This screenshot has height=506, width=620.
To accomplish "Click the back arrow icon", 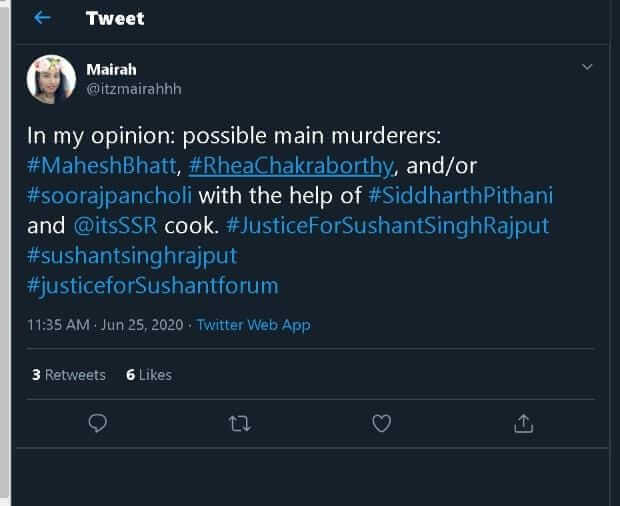I will click(42, 18).
